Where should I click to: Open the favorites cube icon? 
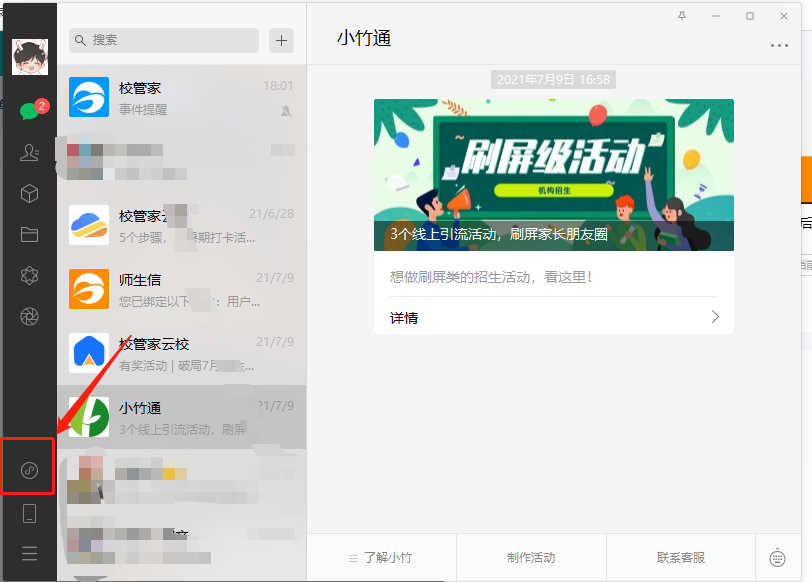30,194
